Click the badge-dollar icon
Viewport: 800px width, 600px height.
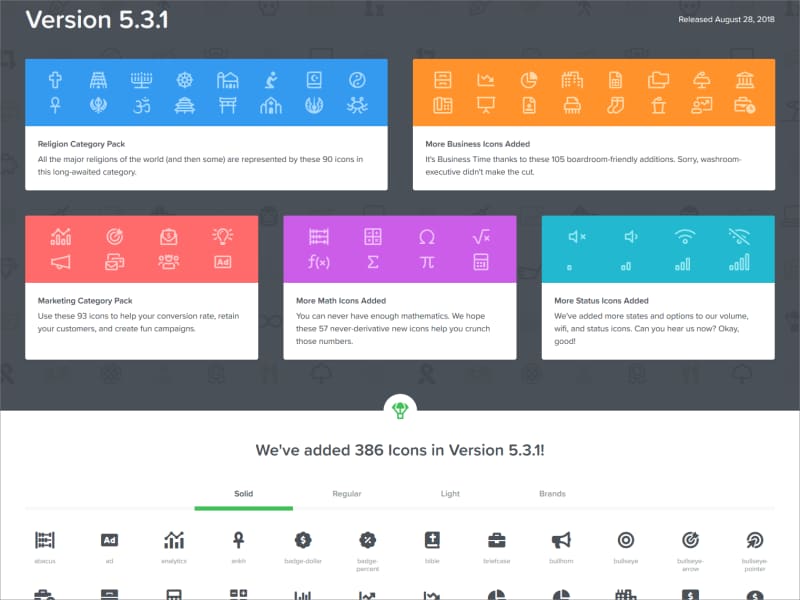tap(304, 540)
